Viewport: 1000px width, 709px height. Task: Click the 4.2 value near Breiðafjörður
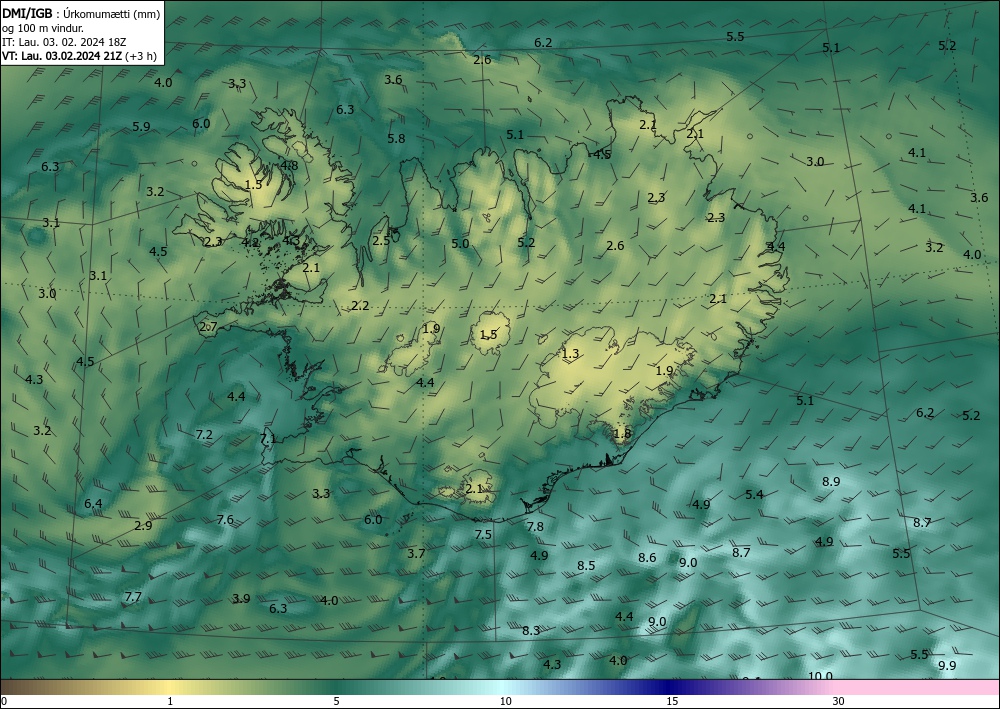[251, 242]
